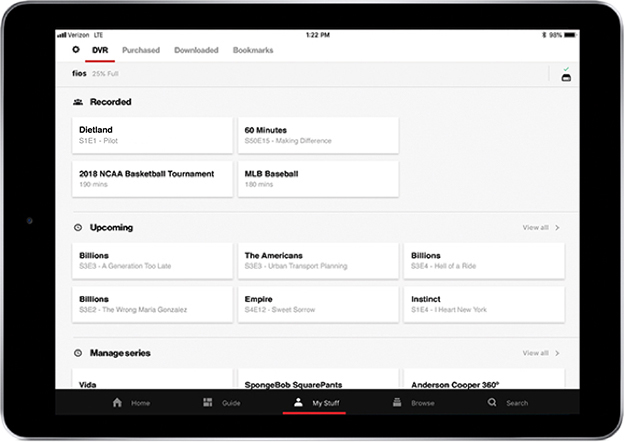Select Empire S4E12 Sweet Sorrow card
This screenshot has width=624, height=442.
coord(318,304)
